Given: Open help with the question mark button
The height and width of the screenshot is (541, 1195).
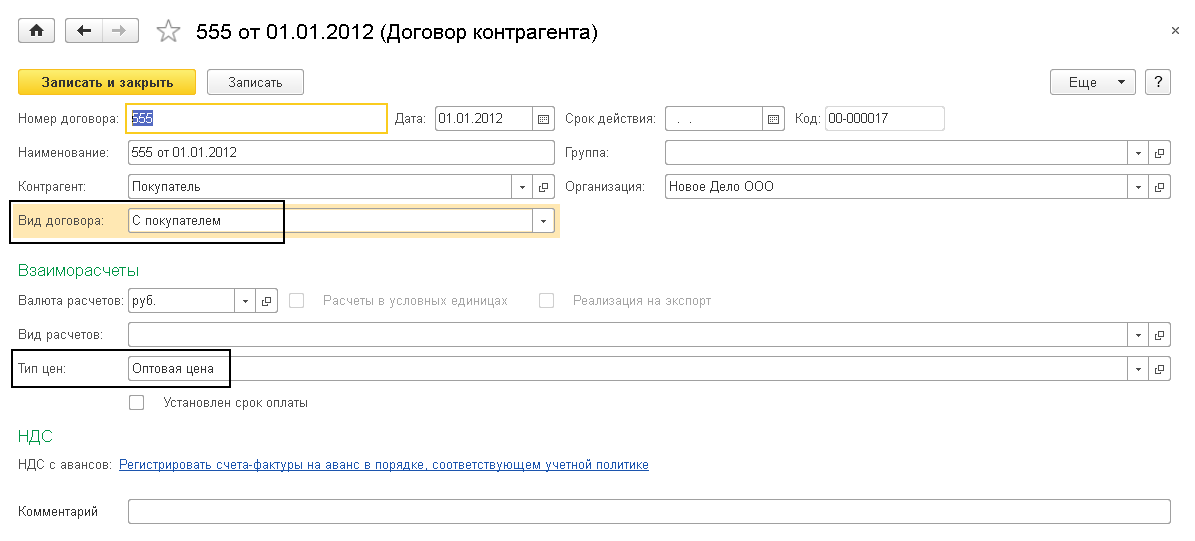Looking at the screenshot, I should click(1158, 82).
